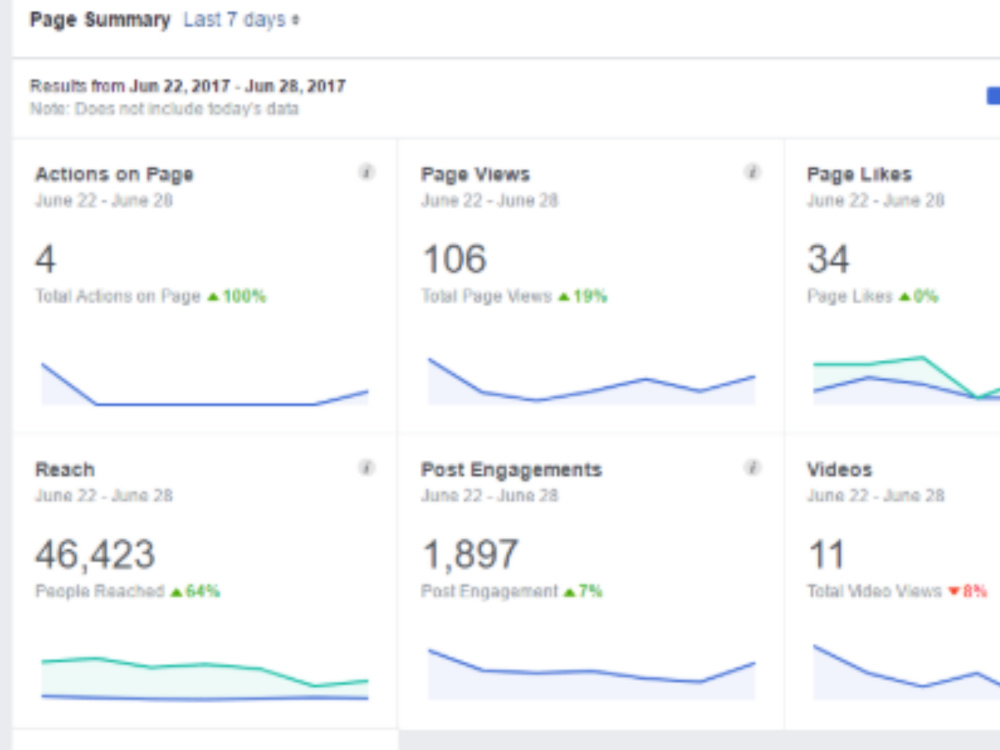Click the Page Views line chart
The width and height of the screenshot is (1000, 750).
point(591,381)
